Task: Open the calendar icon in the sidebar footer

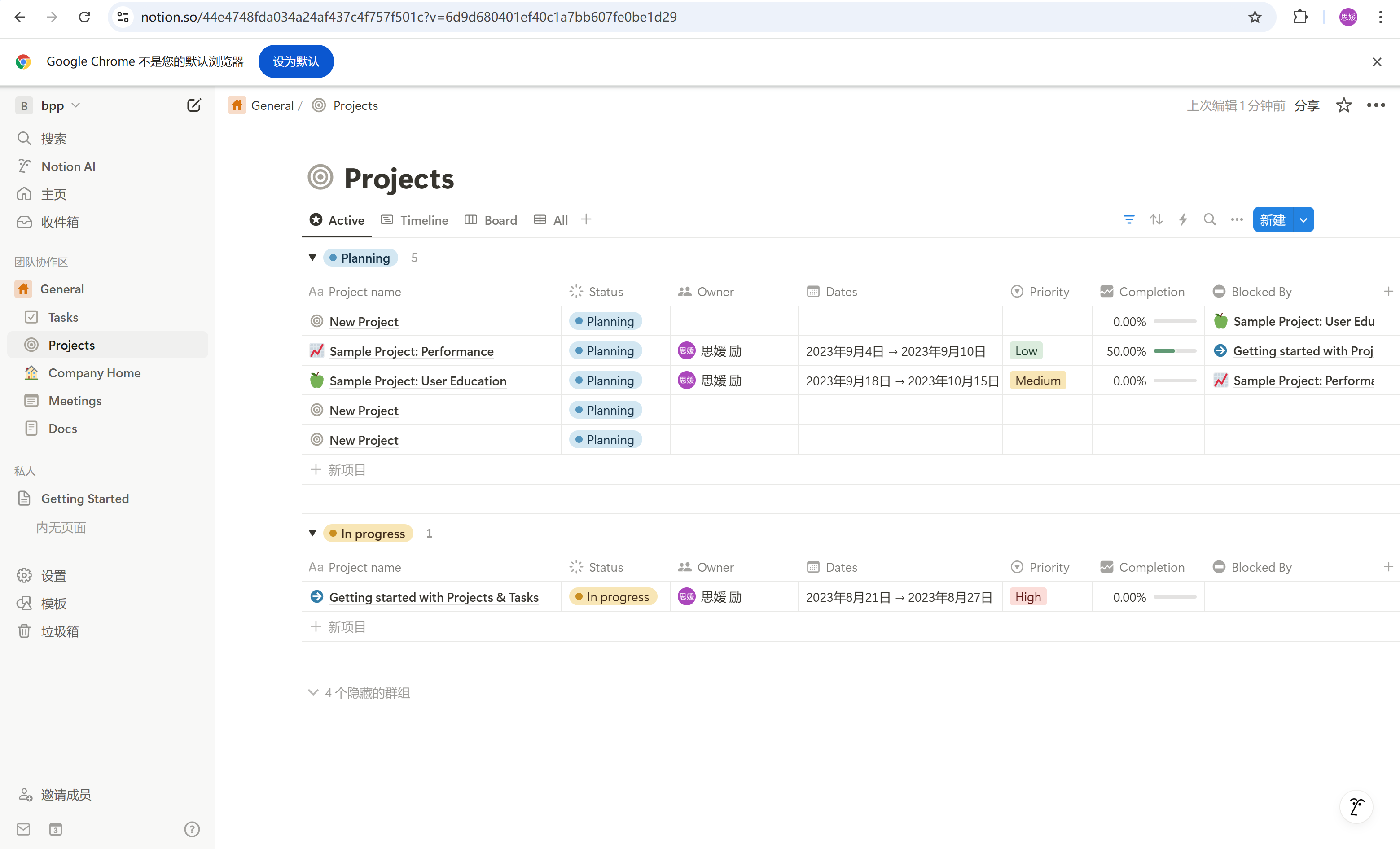Action: point(55,829)
